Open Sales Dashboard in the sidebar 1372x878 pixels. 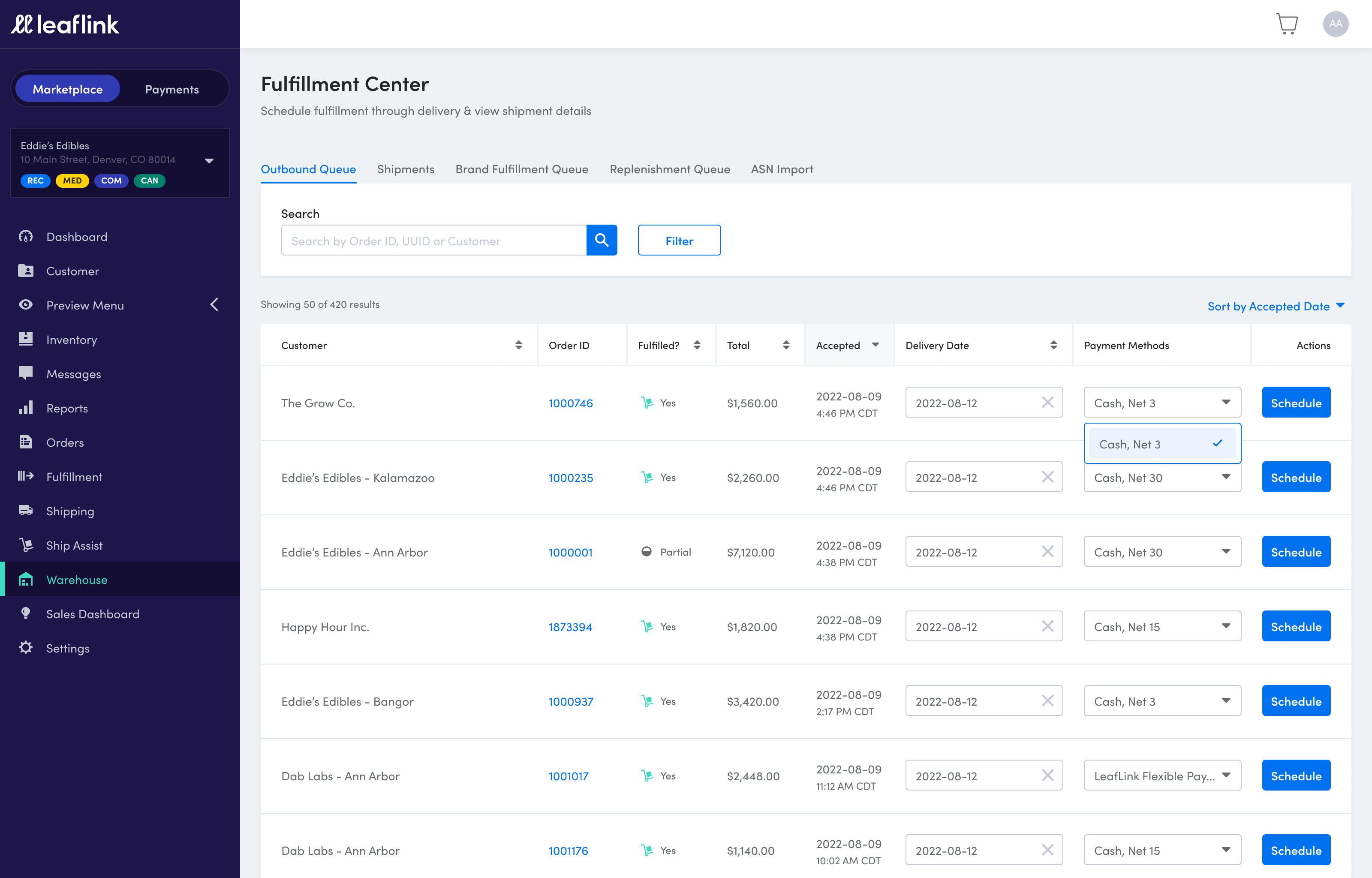[x=120, y=613]
